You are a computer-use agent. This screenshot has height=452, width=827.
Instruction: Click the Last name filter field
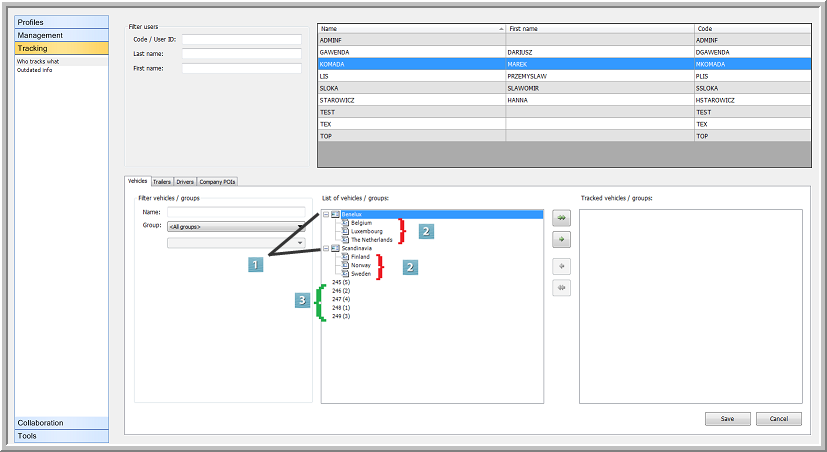click(241, 54)
